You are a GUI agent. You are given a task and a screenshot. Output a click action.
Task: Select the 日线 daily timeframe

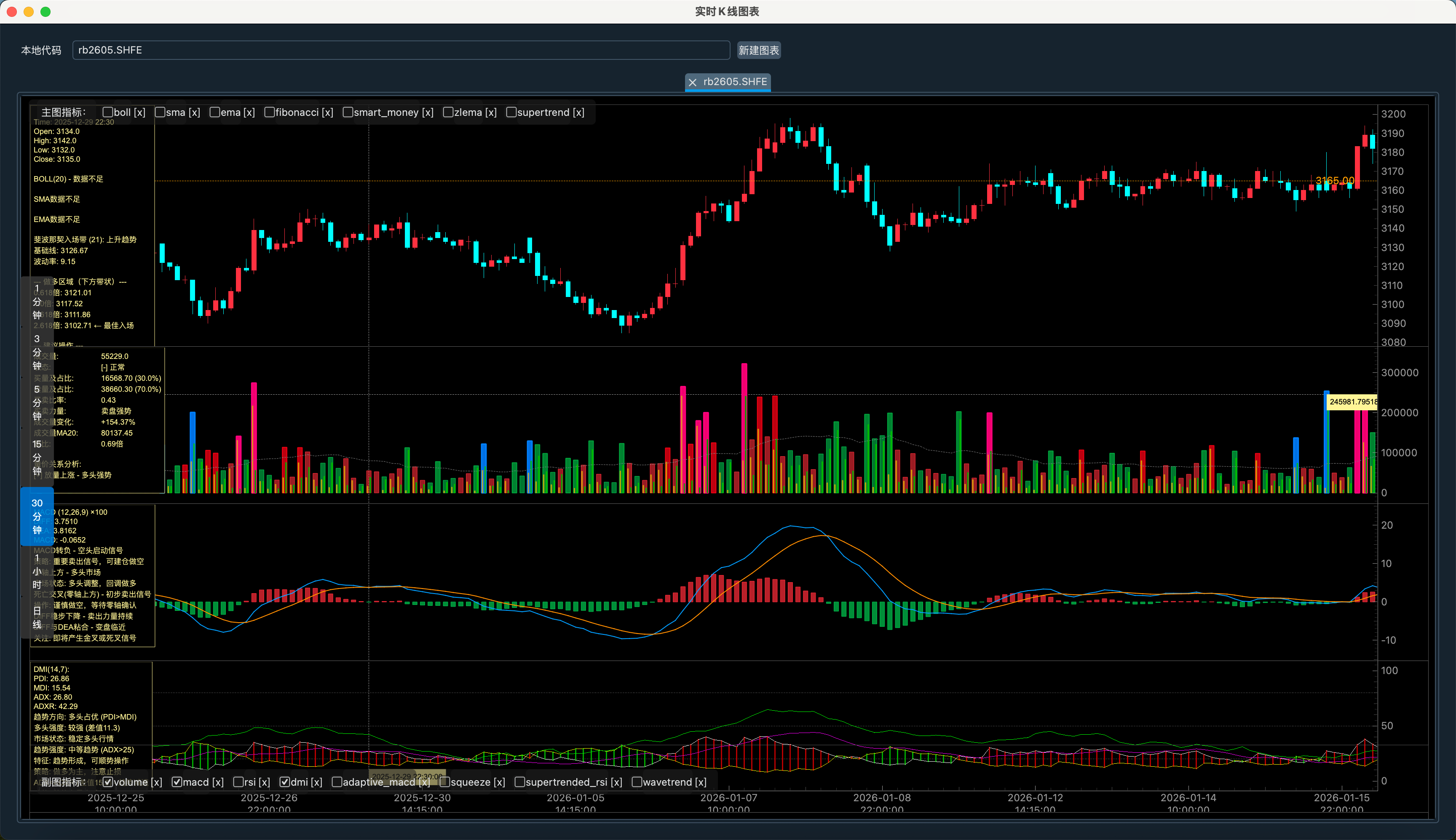[37, 617]
